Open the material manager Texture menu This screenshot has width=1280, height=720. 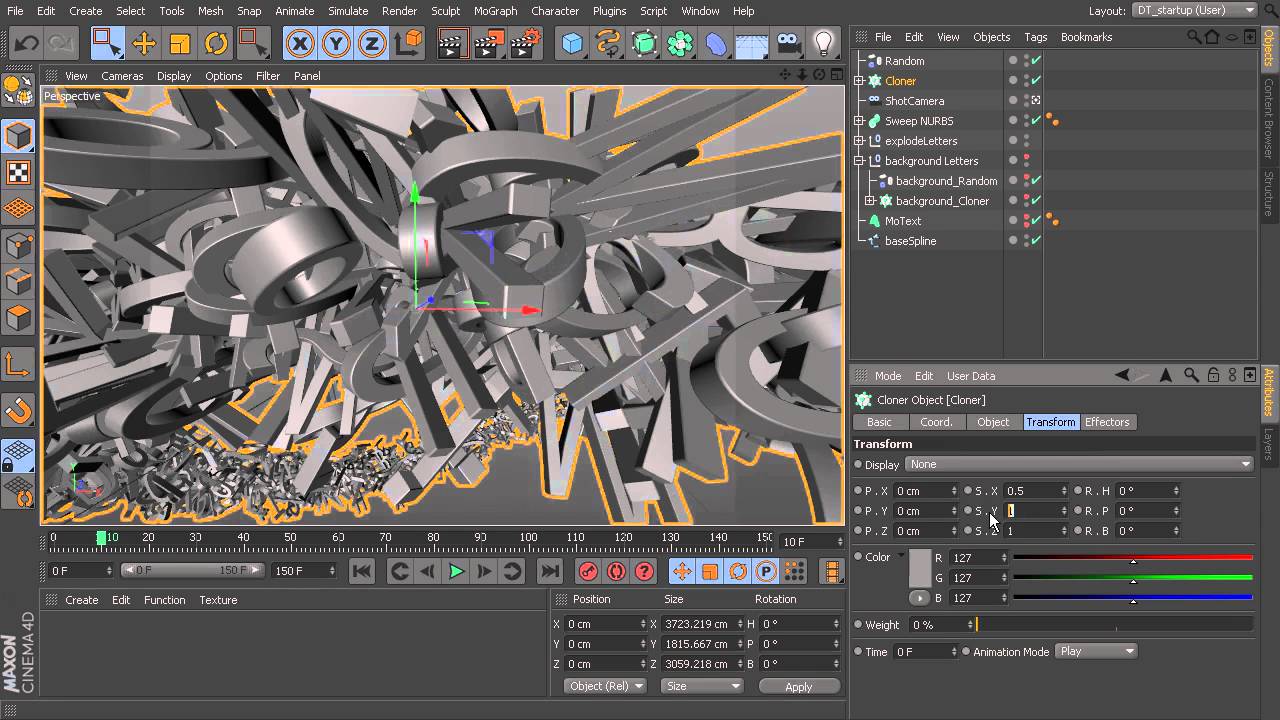click(218, 600)
